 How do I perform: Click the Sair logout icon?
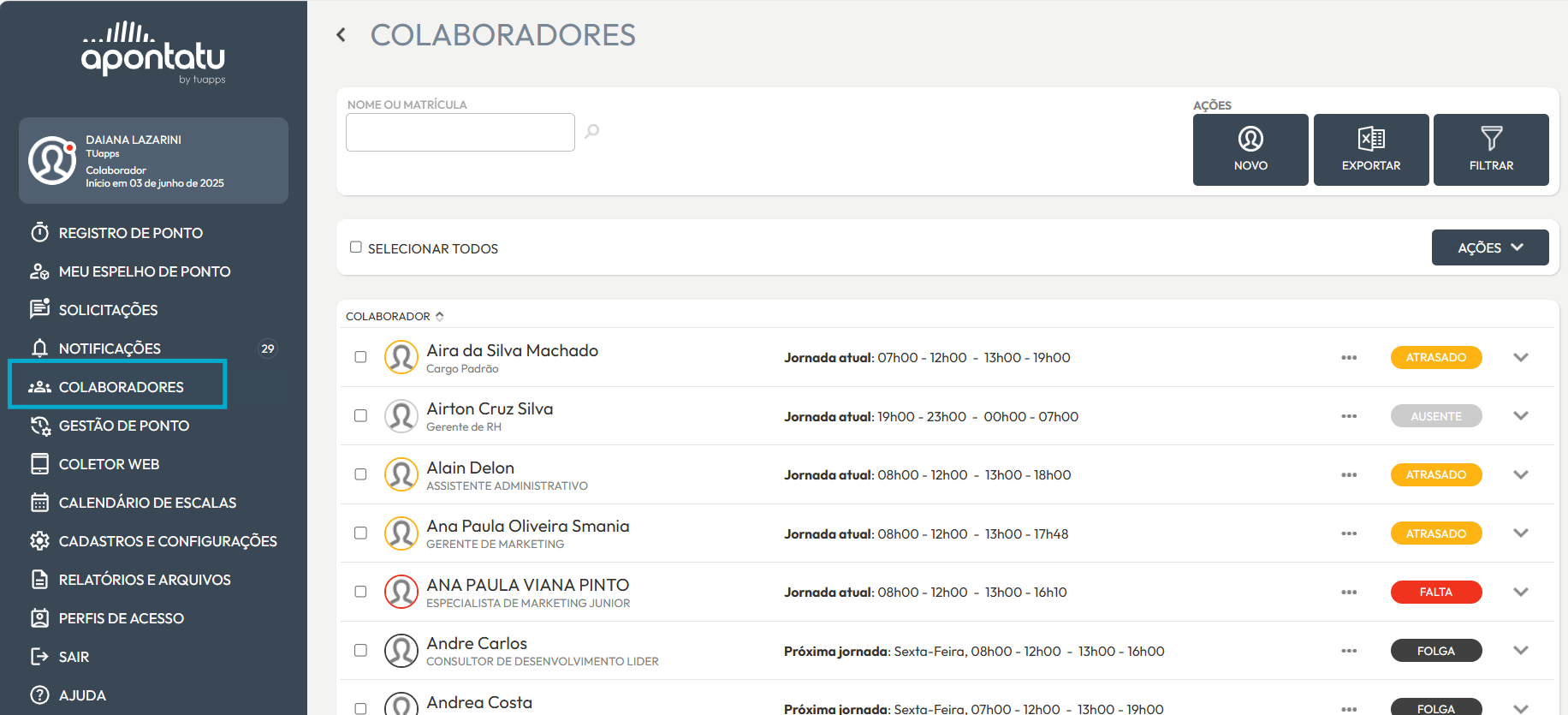[x=39, y=657]
